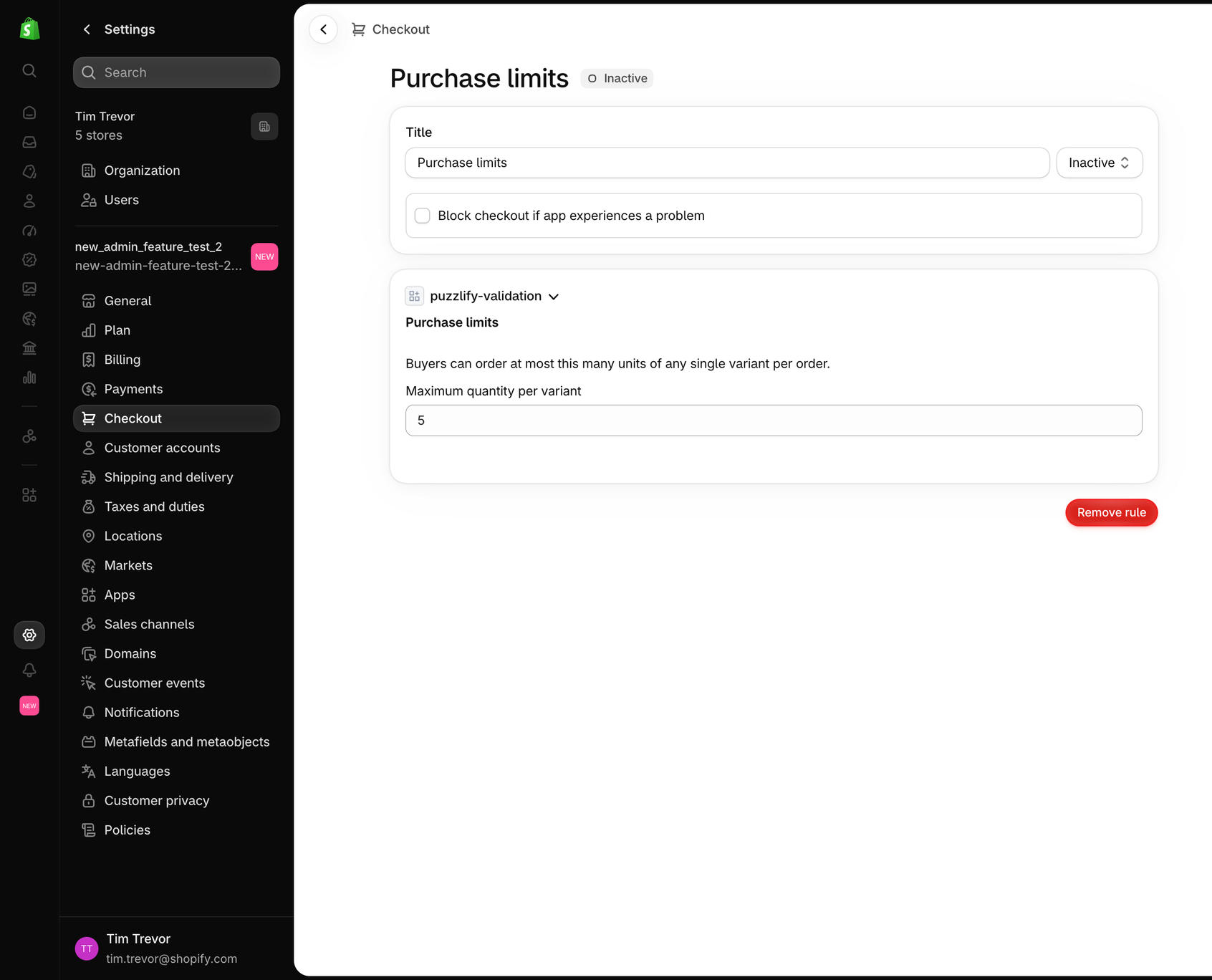
Task: Open Orders inbox icon in the left rail
Action: tap(29, 142)
